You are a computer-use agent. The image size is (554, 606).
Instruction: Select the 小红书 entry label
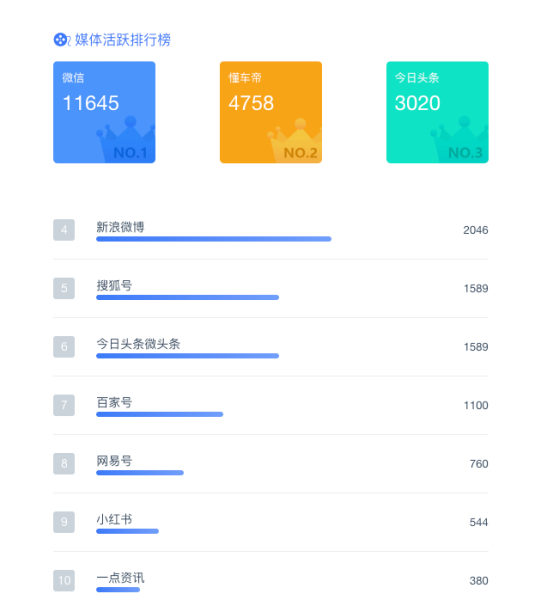point(114,519)
